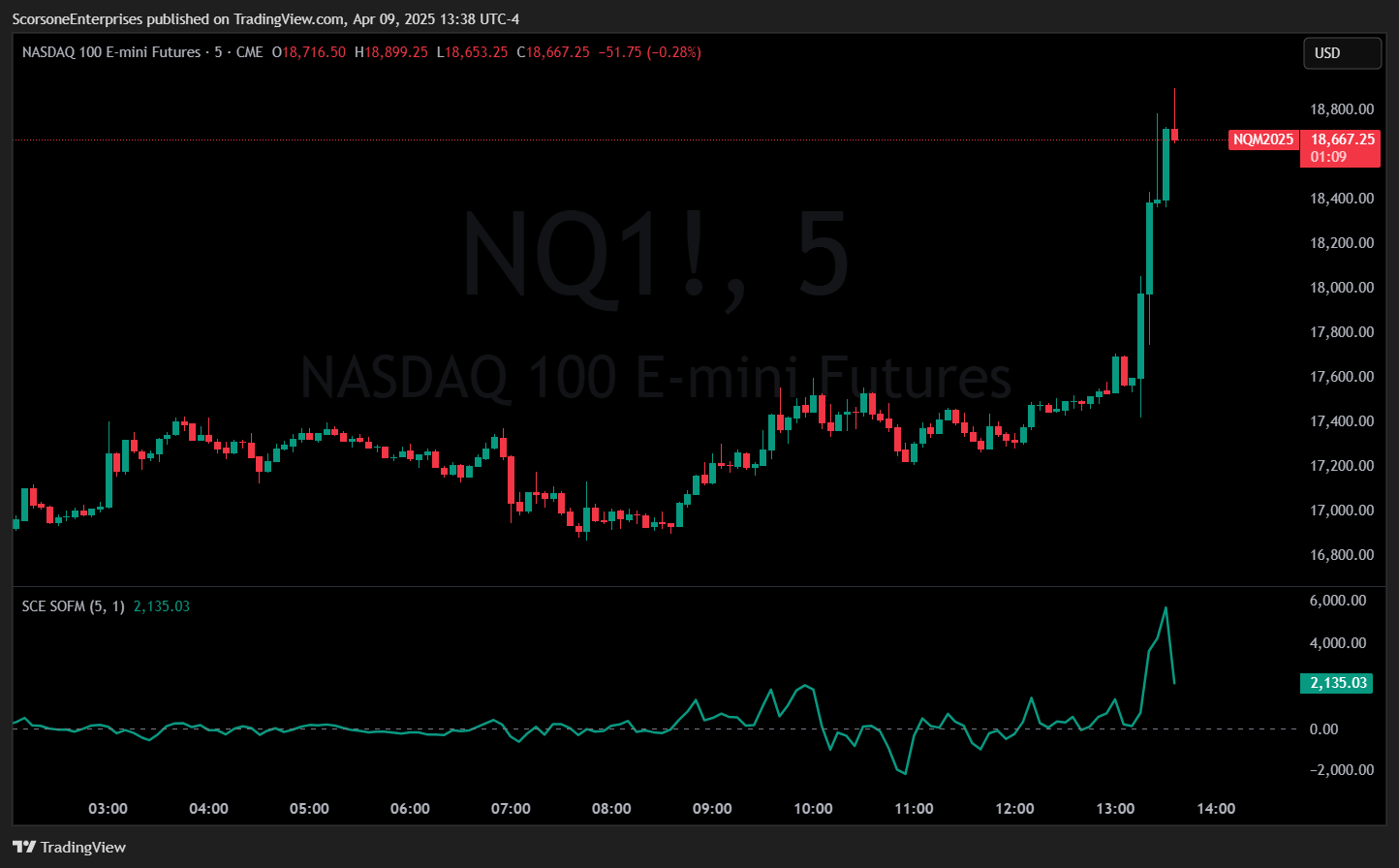Click the 0.00 indicator axis label

pyautogui.click(x=1324, y=728)
